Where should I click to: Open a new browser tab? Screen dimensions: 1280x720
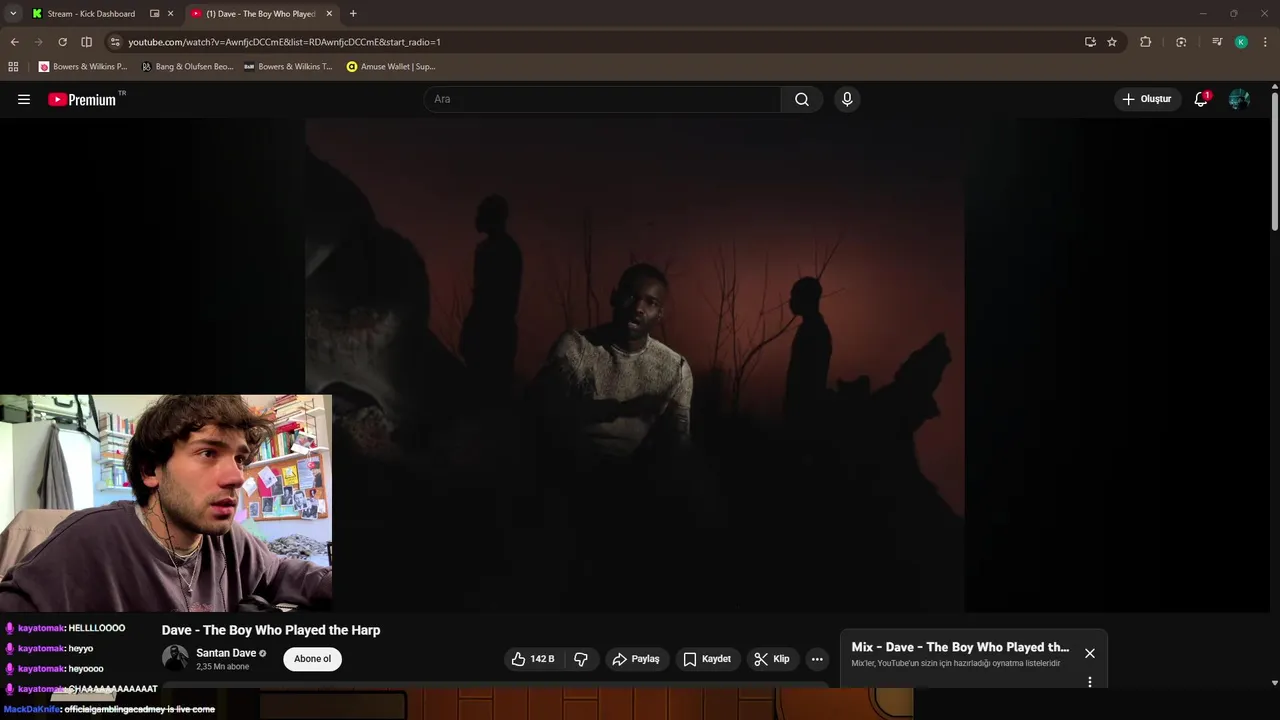(353, 14)
